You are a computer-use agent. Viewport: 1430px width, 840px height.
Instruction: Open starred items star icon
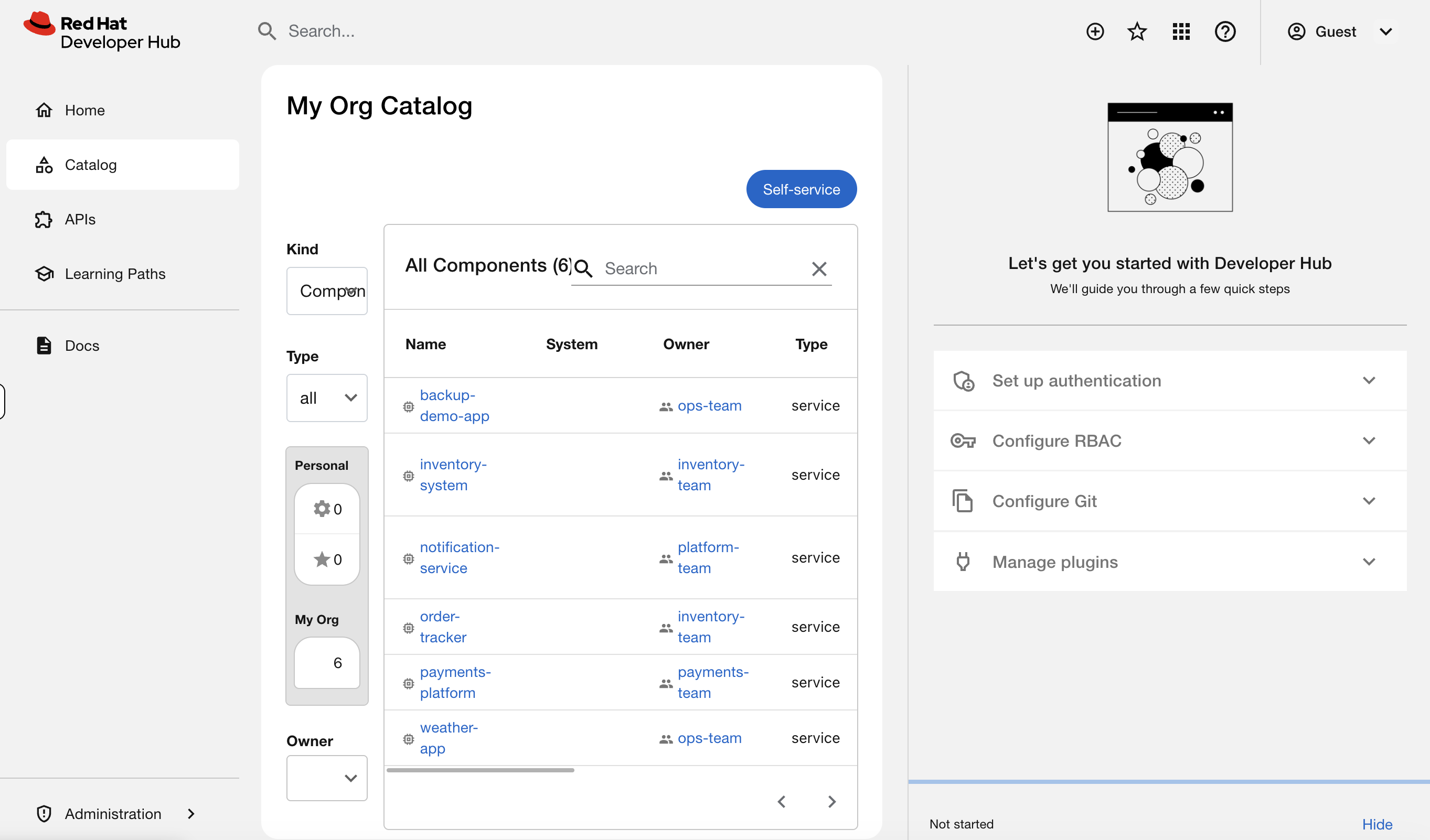tap(1137, 31)
